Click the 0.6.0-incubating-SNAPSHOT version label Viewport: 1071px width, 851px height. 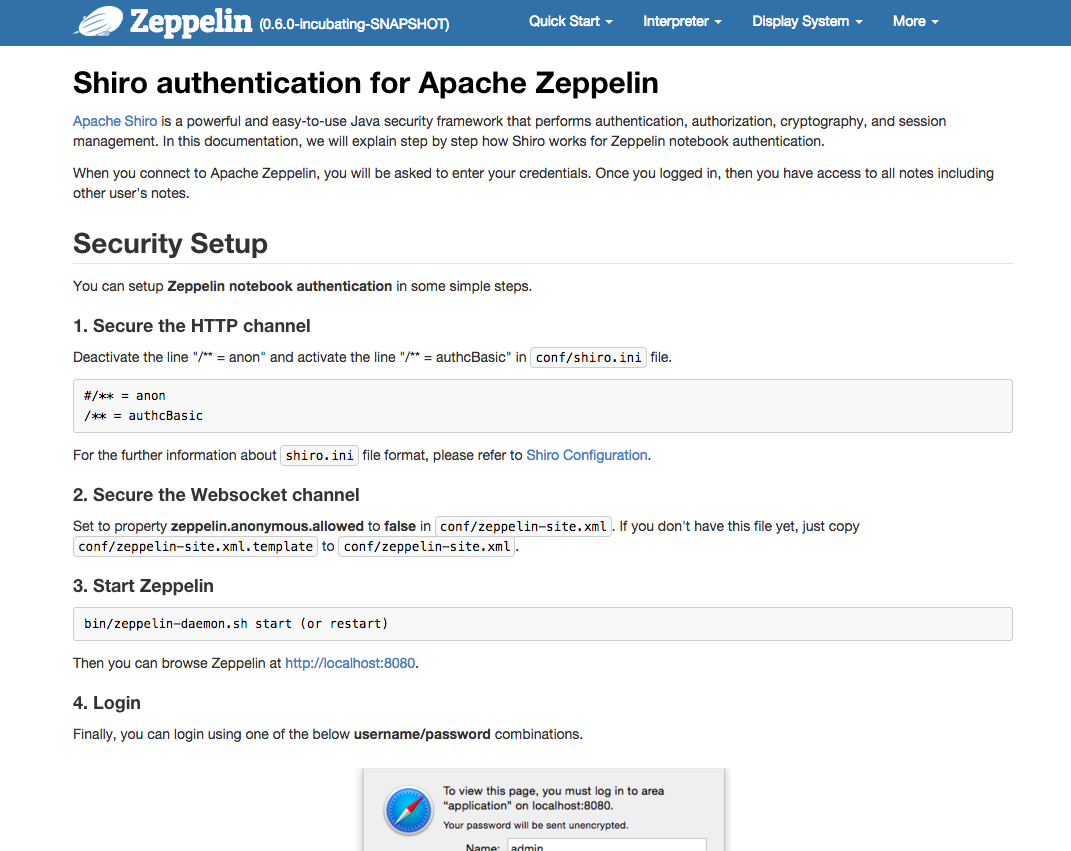tap(354, 24)
